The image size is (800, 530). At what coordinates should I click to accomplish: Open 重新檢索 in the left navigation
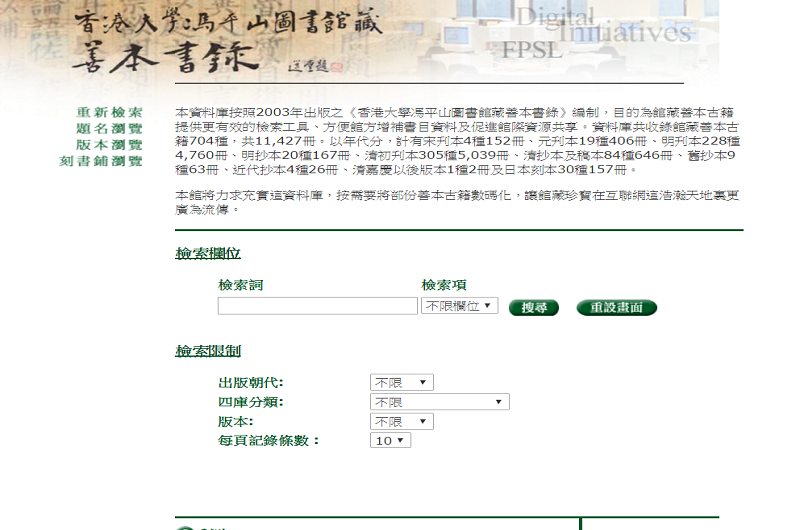(109, 112)
